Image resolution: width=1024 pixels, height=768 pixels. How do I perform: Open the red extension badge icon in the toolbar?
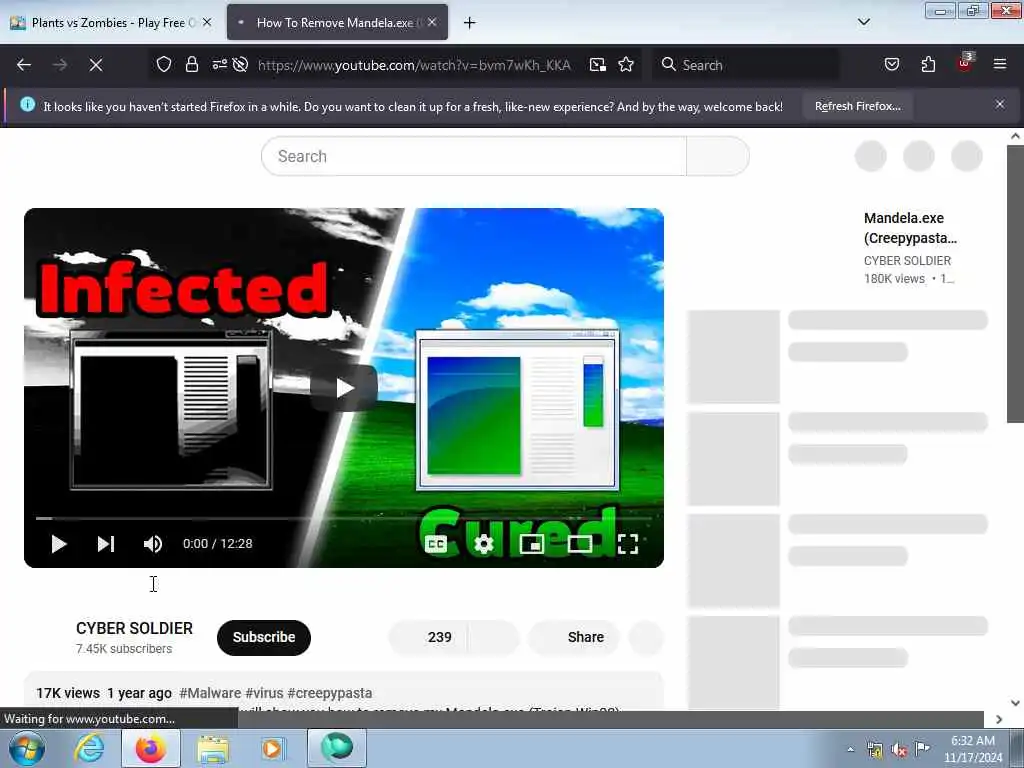click(965, 63)
